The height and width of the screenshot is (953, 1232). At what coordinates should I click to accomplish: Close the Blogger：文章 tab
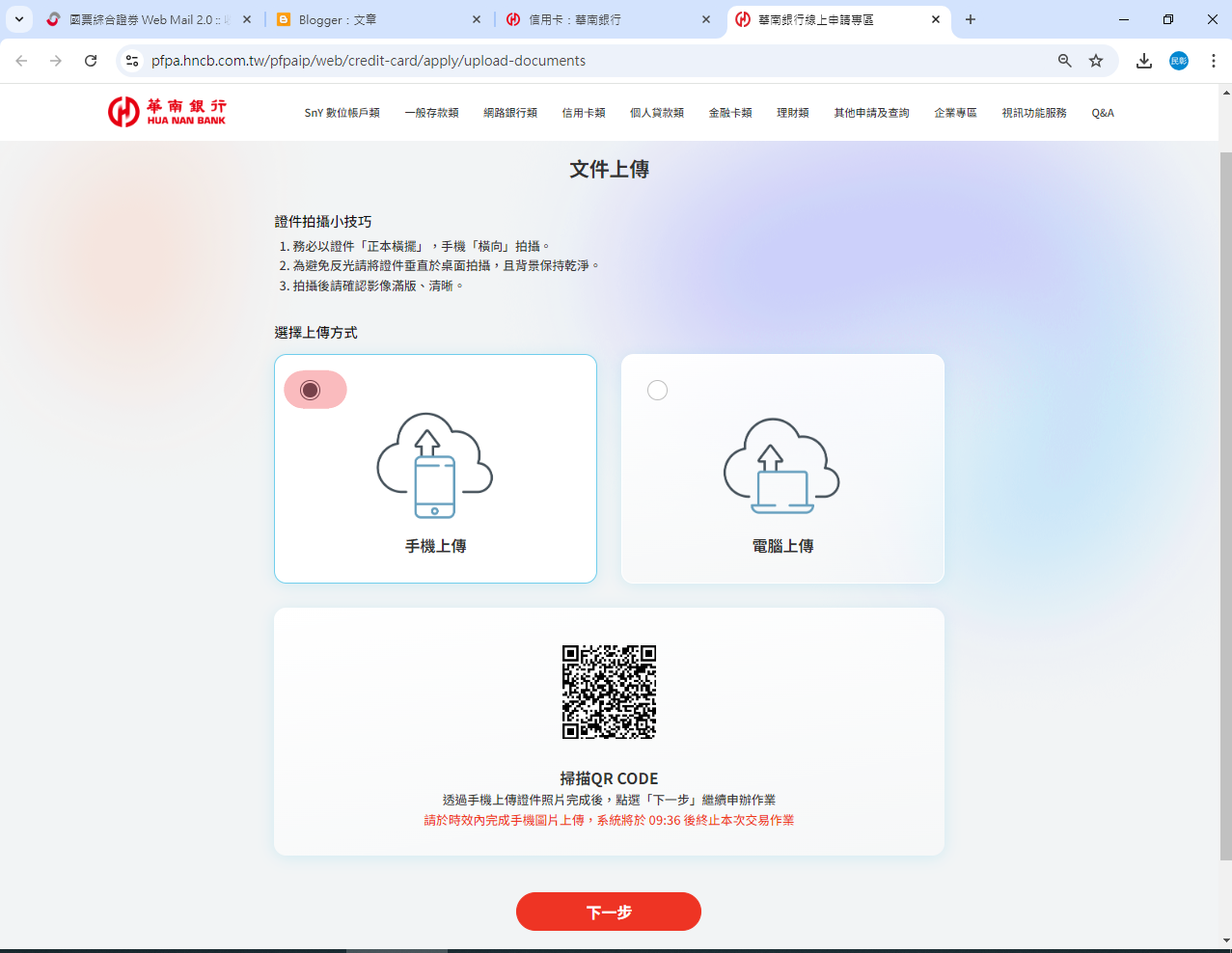pyautogui.click(x=477, y=19)
